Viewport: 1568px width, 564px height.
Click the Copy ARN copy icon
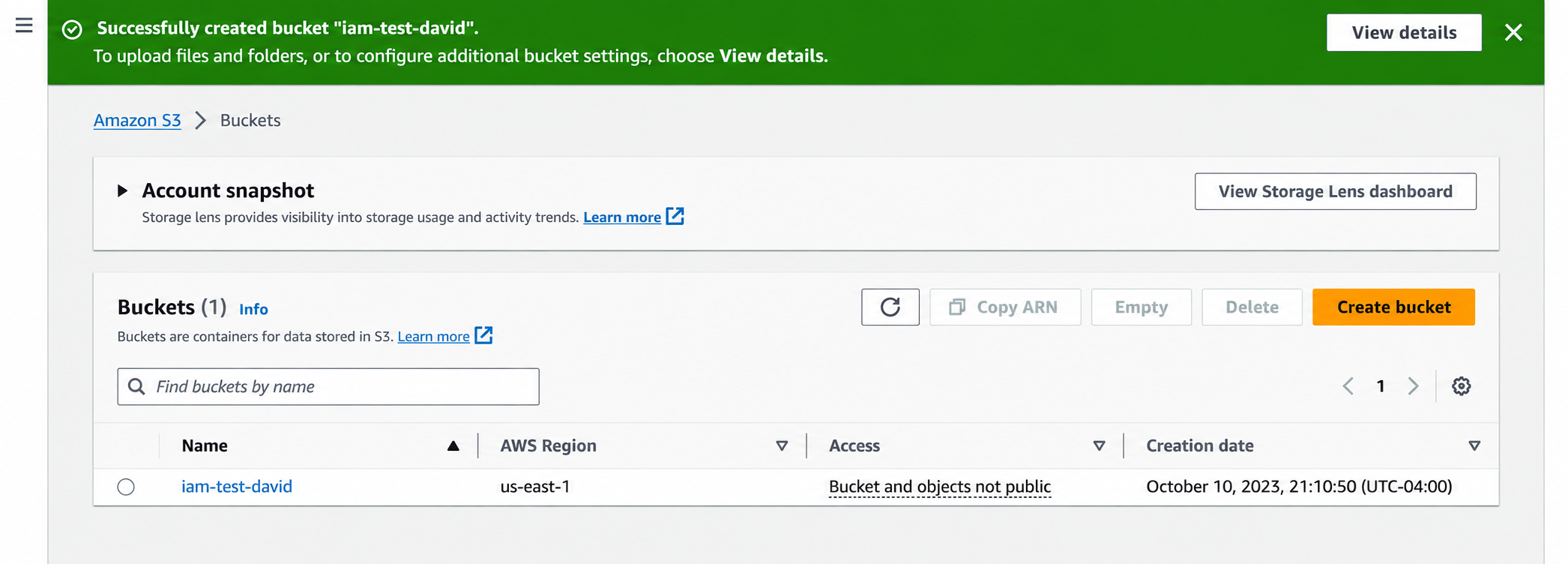click(x=956, y=307)
